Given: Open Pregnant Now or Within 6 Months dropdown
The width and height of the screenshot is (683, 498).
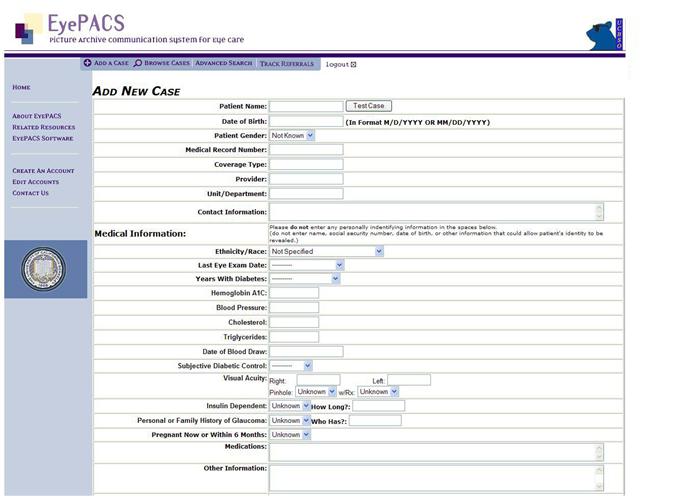Looking at the screenshot, I should 290,435.
